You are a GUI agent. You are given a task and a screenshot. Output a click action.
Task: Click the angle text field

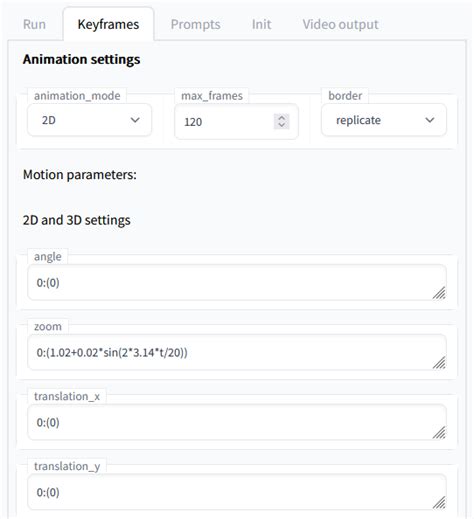click(237, 283)
